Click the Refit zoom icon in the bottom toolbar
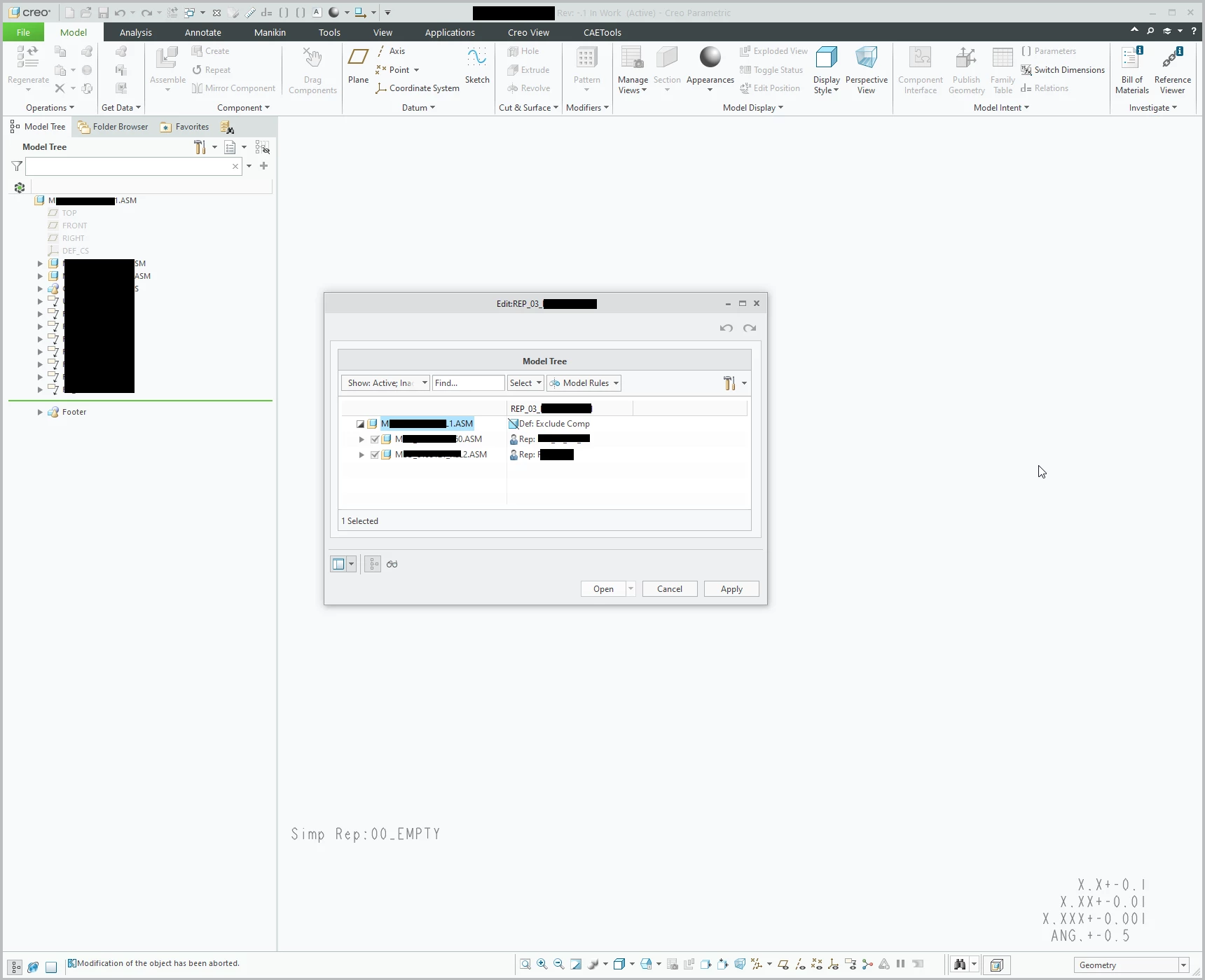 coord(525,965)
